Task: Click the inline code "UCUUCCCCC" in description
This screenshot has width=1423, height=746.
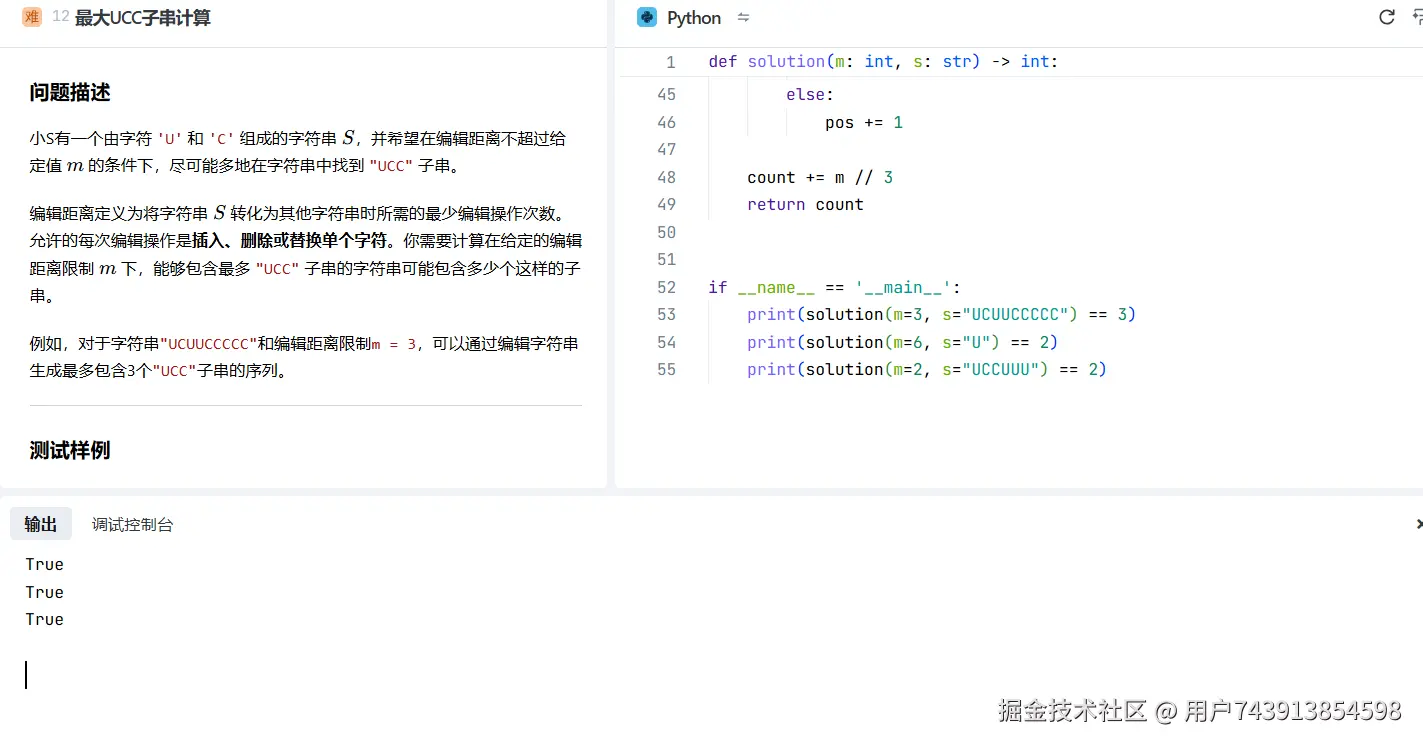Action: coord(209,344)
